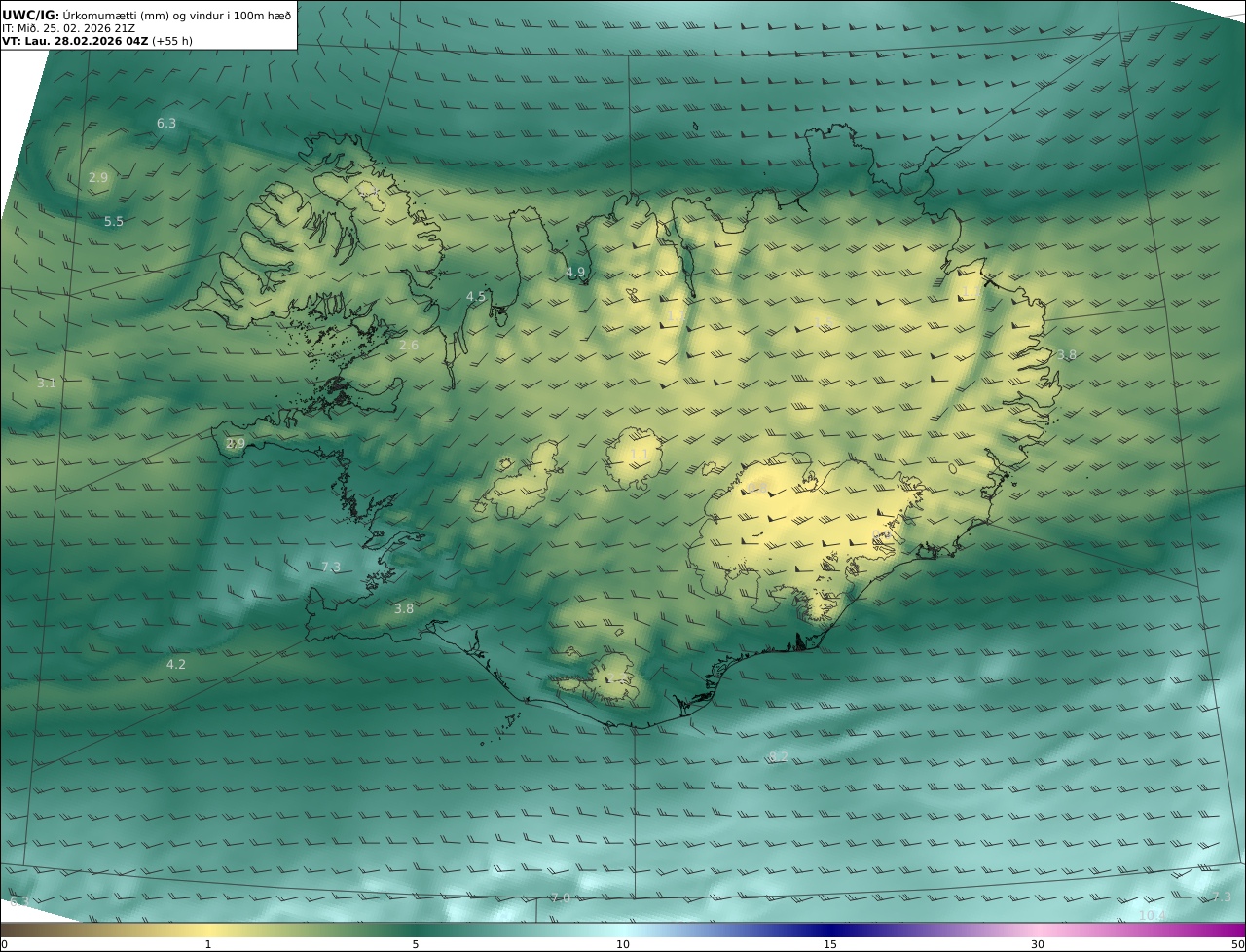
Task: Select the init time line "IT: Mið. 25. 02. 2026 21Z"
Action: 68,28
